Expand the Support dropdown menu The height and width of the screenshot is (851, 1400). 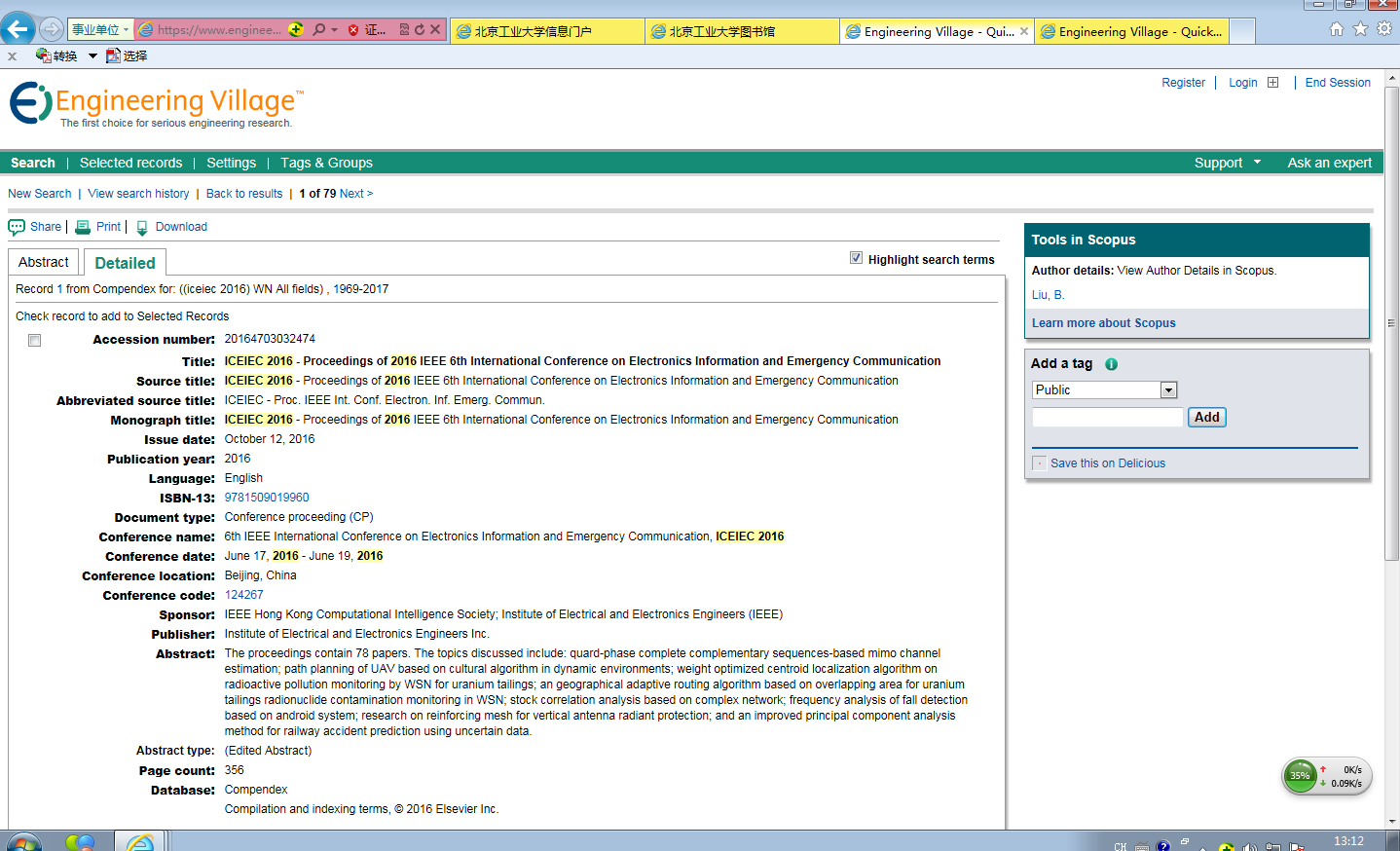(x=1228, y=163)
